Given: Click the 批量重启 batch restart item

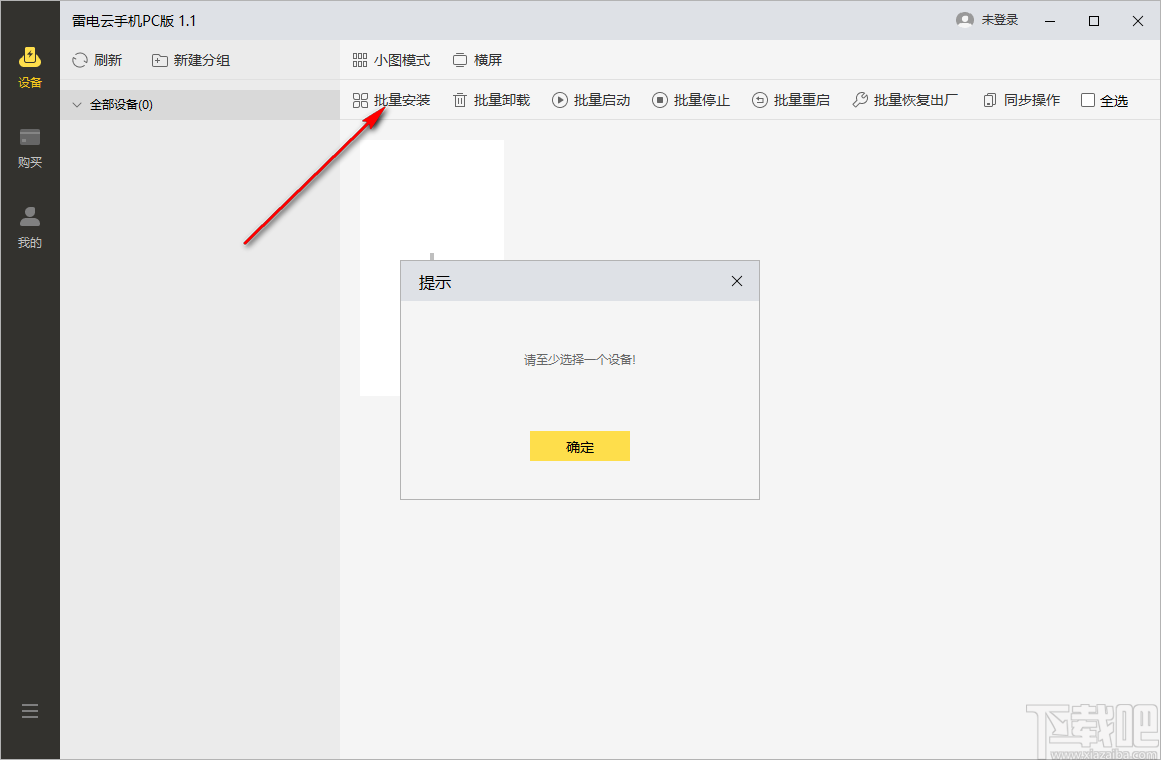Looking at the screenshot, I should click(791, 99).
